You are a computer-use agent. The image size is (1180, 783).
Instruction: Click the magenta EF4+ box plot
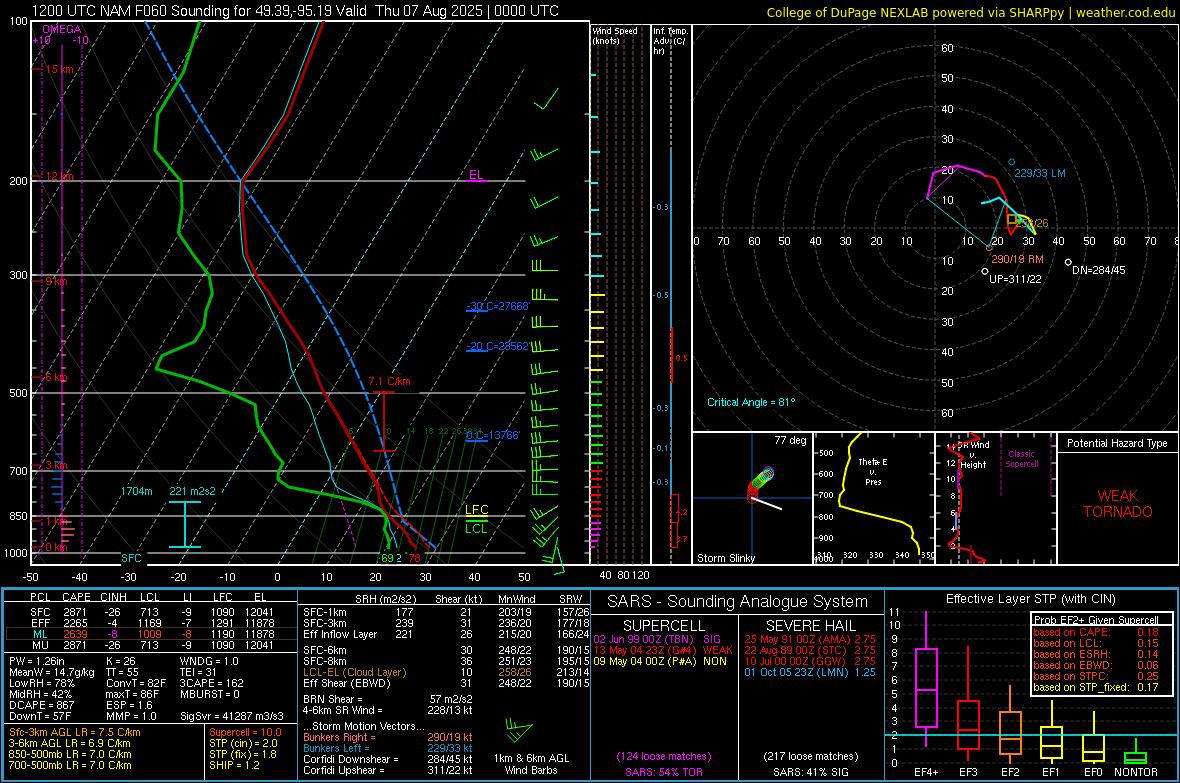pyautogui.click(x=926, y=681)
